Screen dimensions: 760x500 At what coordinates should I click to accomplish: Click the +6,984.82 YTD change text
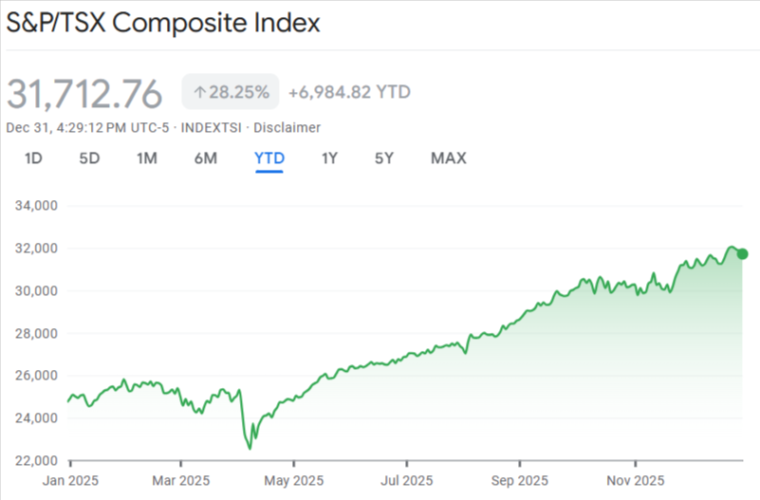point(349,93)
